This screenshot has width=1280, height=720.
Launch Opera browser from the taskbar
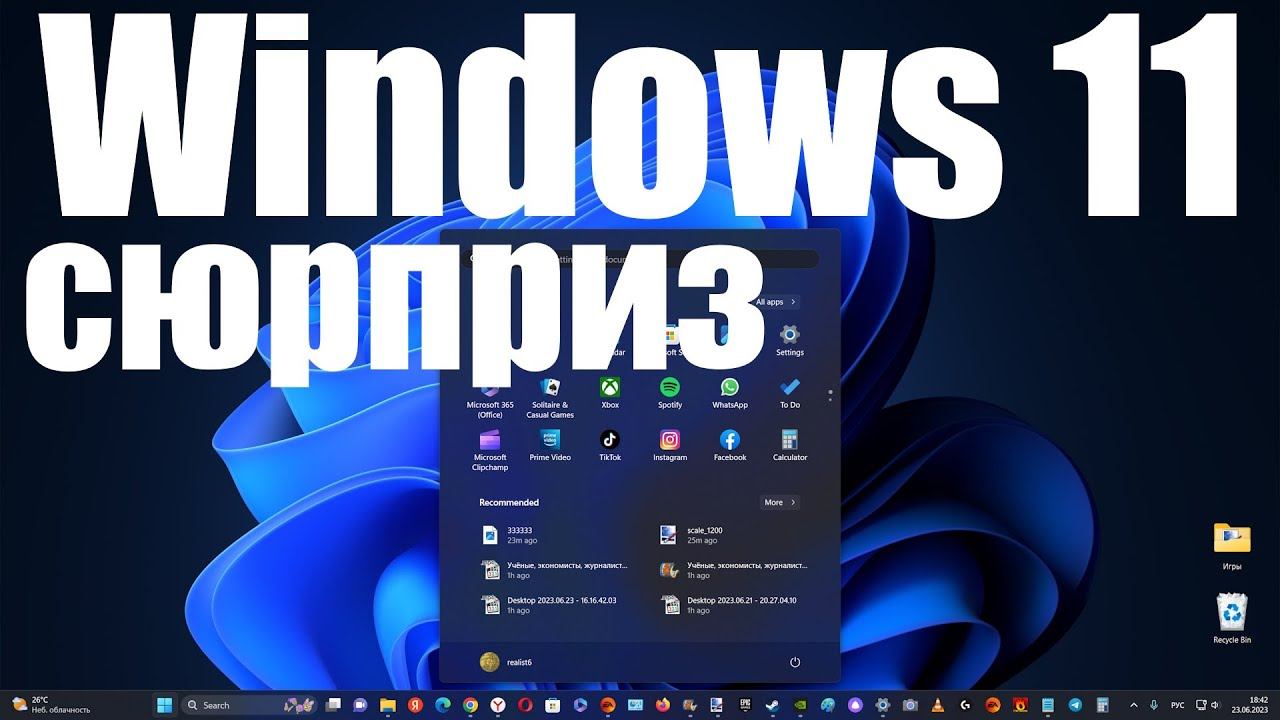525,705
